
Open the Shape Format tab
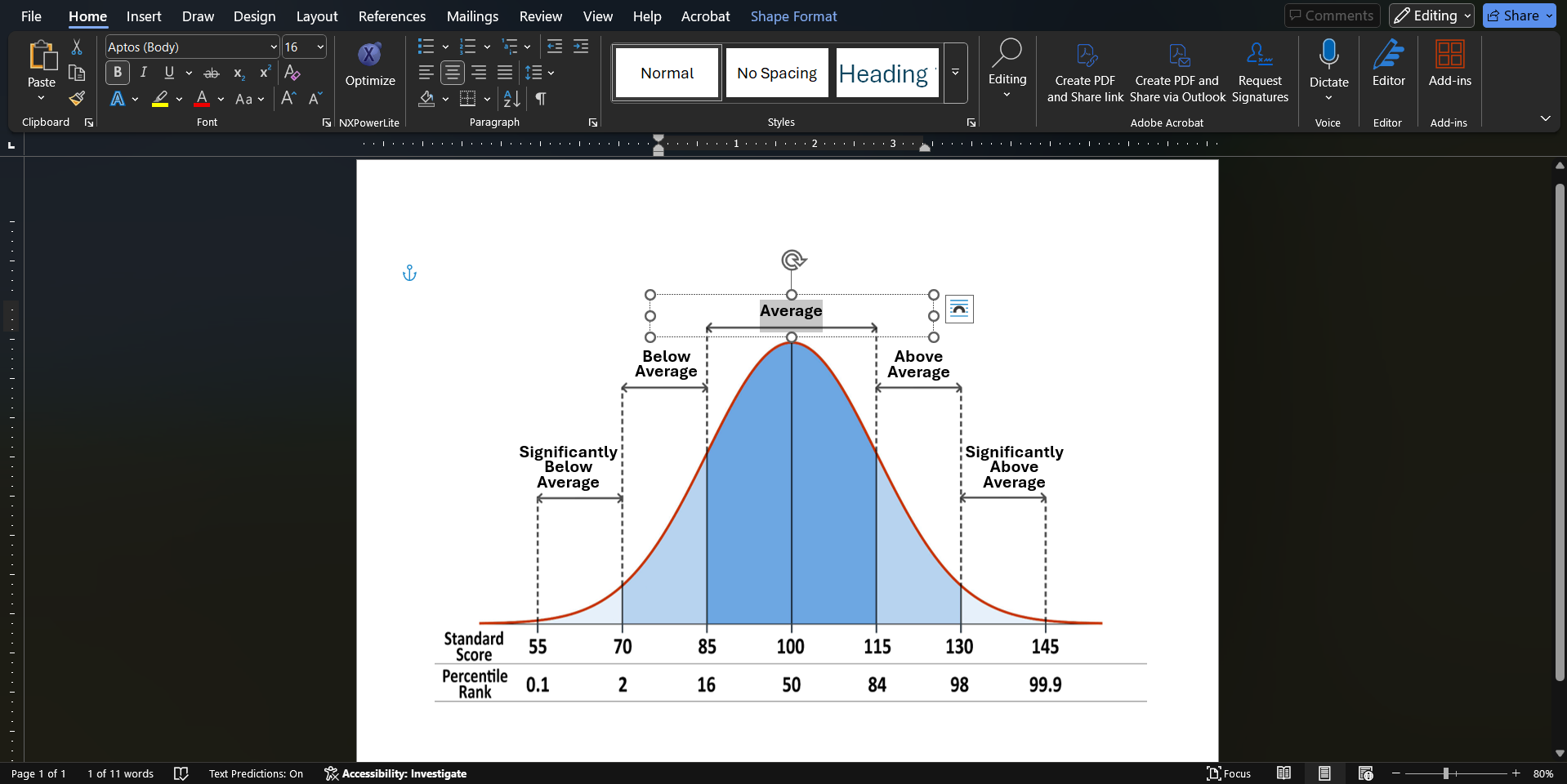click(793, 16)
